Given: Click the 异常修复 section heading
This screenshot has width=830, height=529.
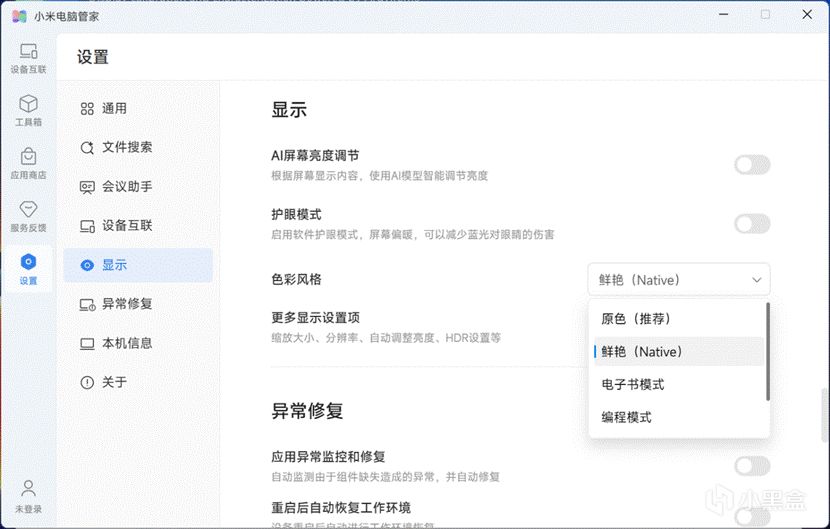Looking at the screenshot, I should (307, 411).
